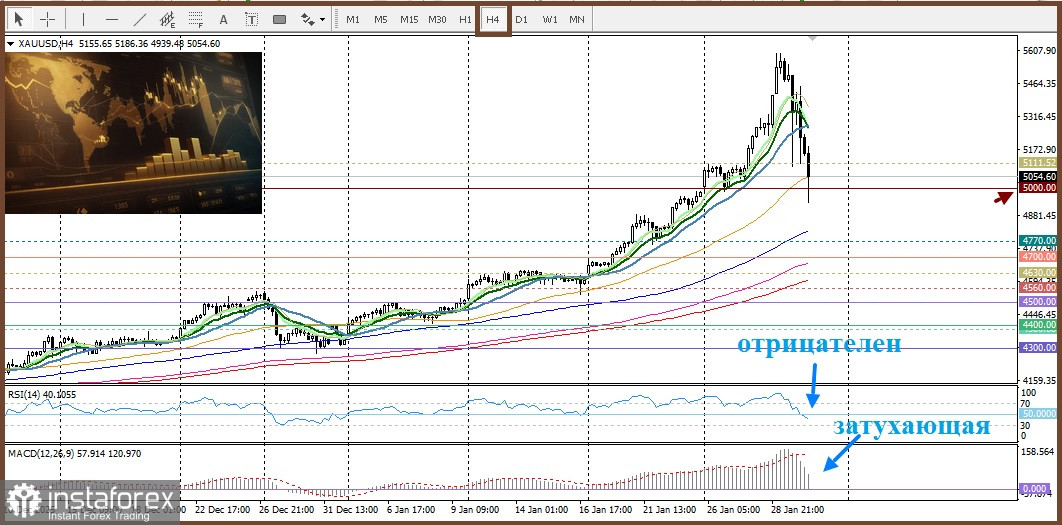Select the H4 timeframe button
This screenshot has height=525, width=1062.
point(493,19)
